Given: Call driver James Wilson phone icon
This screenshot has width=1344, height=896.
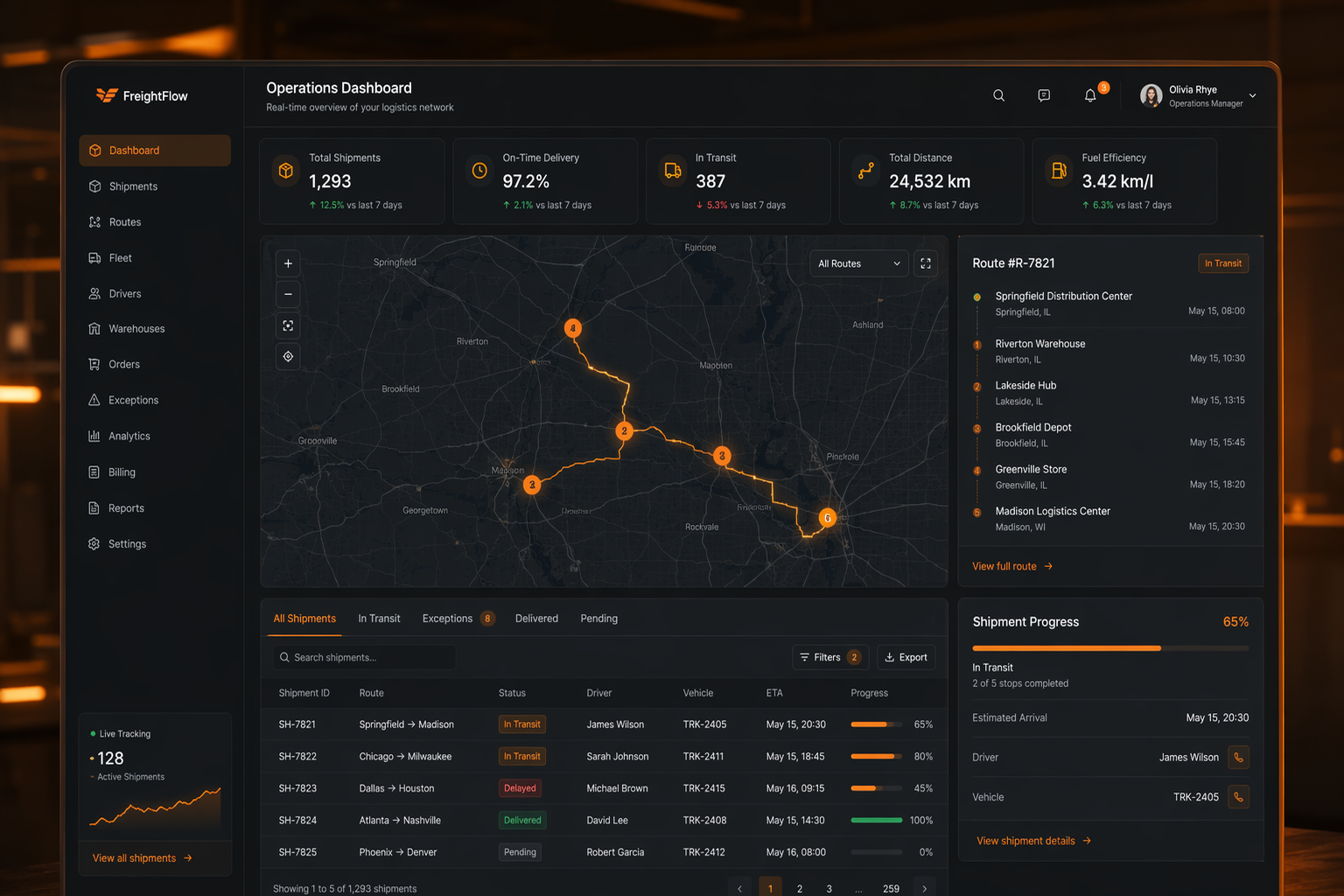Looking at the screenshot, I should [1238, 757].
